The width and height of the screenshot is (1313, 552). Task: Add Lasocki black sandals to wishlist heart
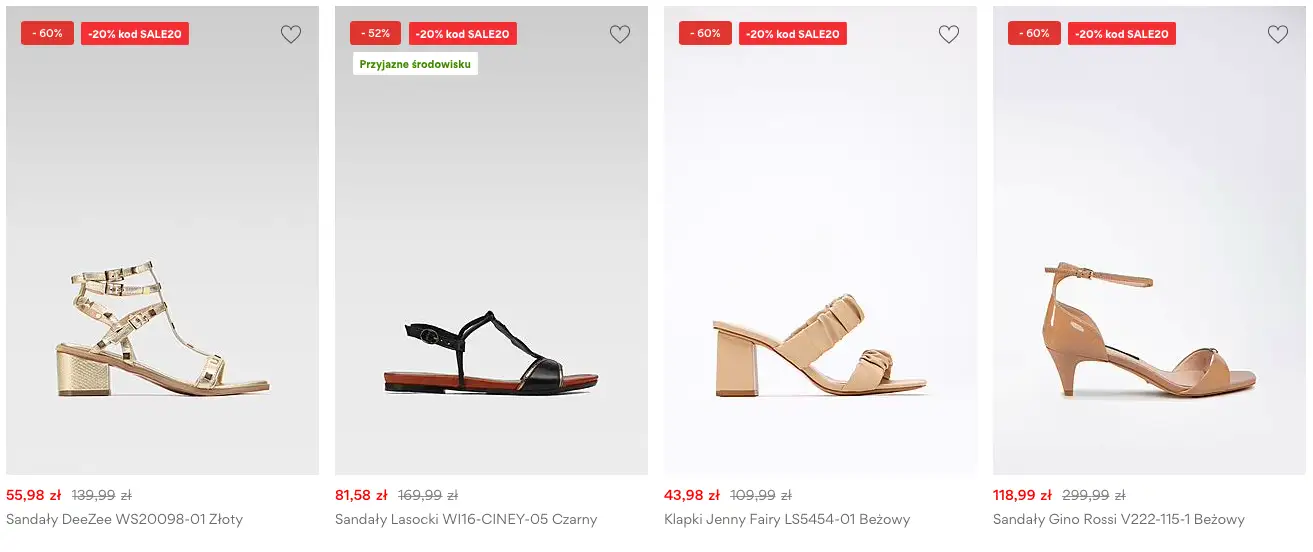click(x=620, y=35)
